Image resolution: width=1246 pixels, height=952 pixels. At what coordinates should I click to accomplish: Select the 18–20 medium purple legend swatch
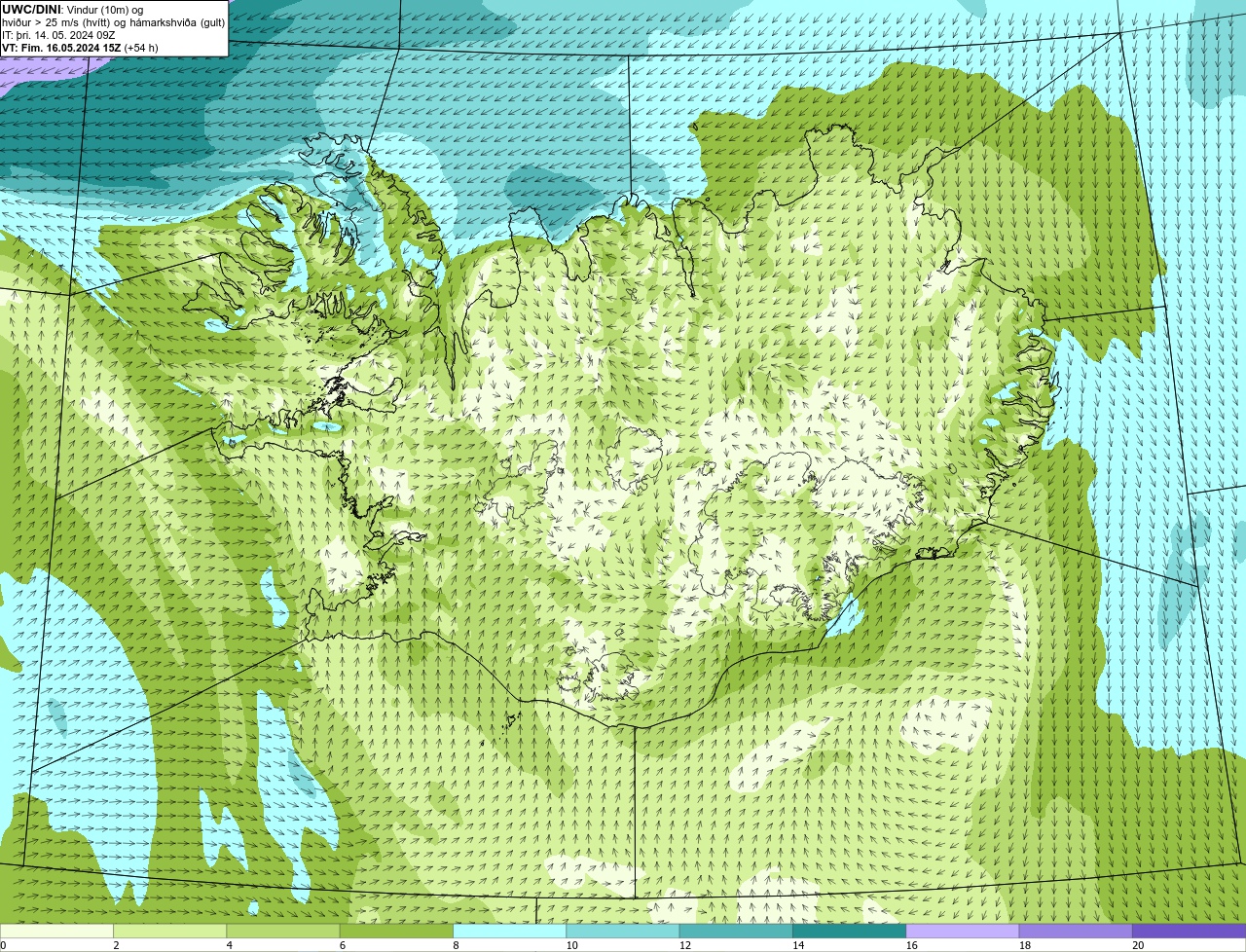pos(1076,931)
